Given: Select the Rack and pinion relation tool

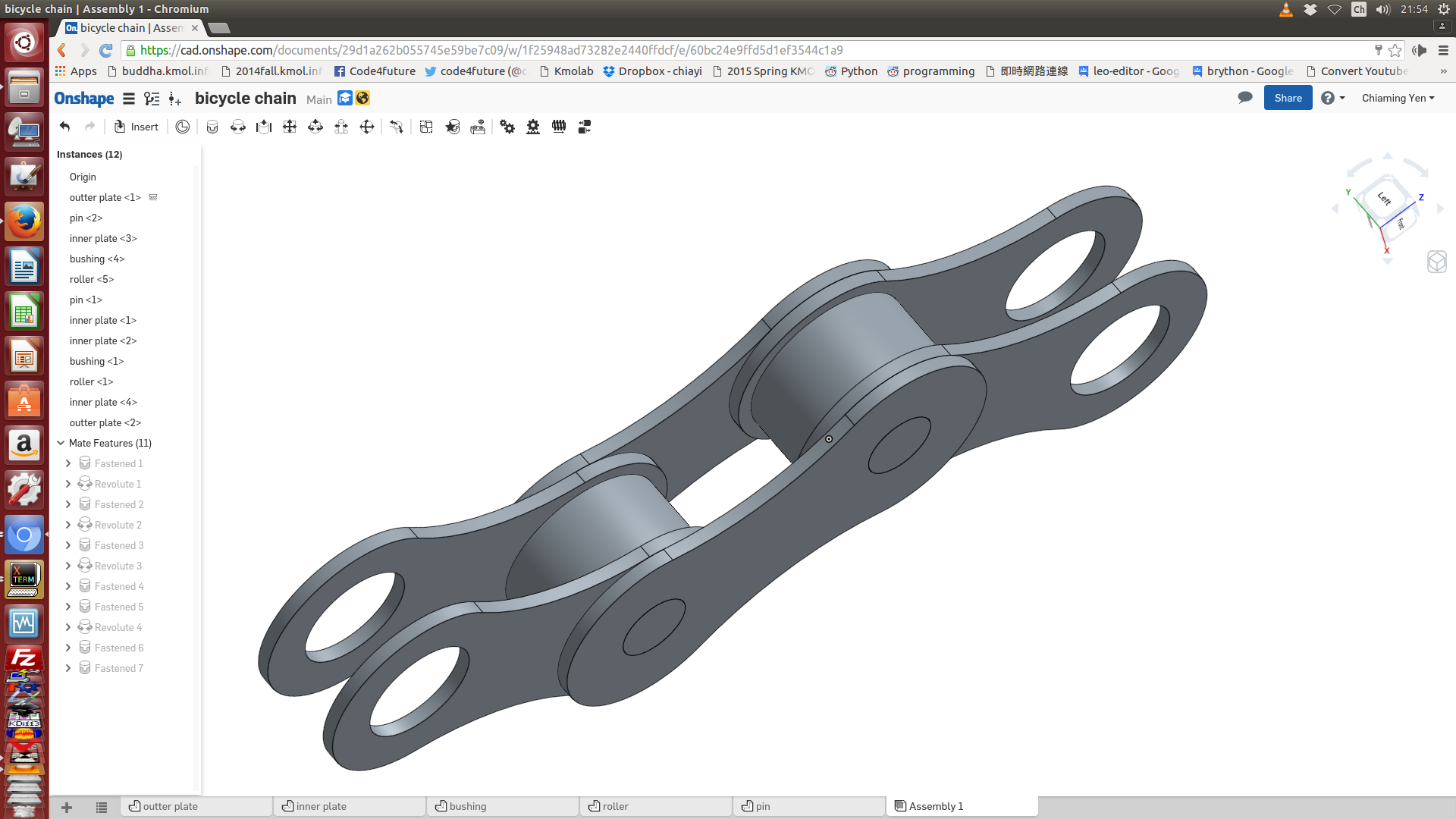Looking at the screenshot, I should click(533, 127).
